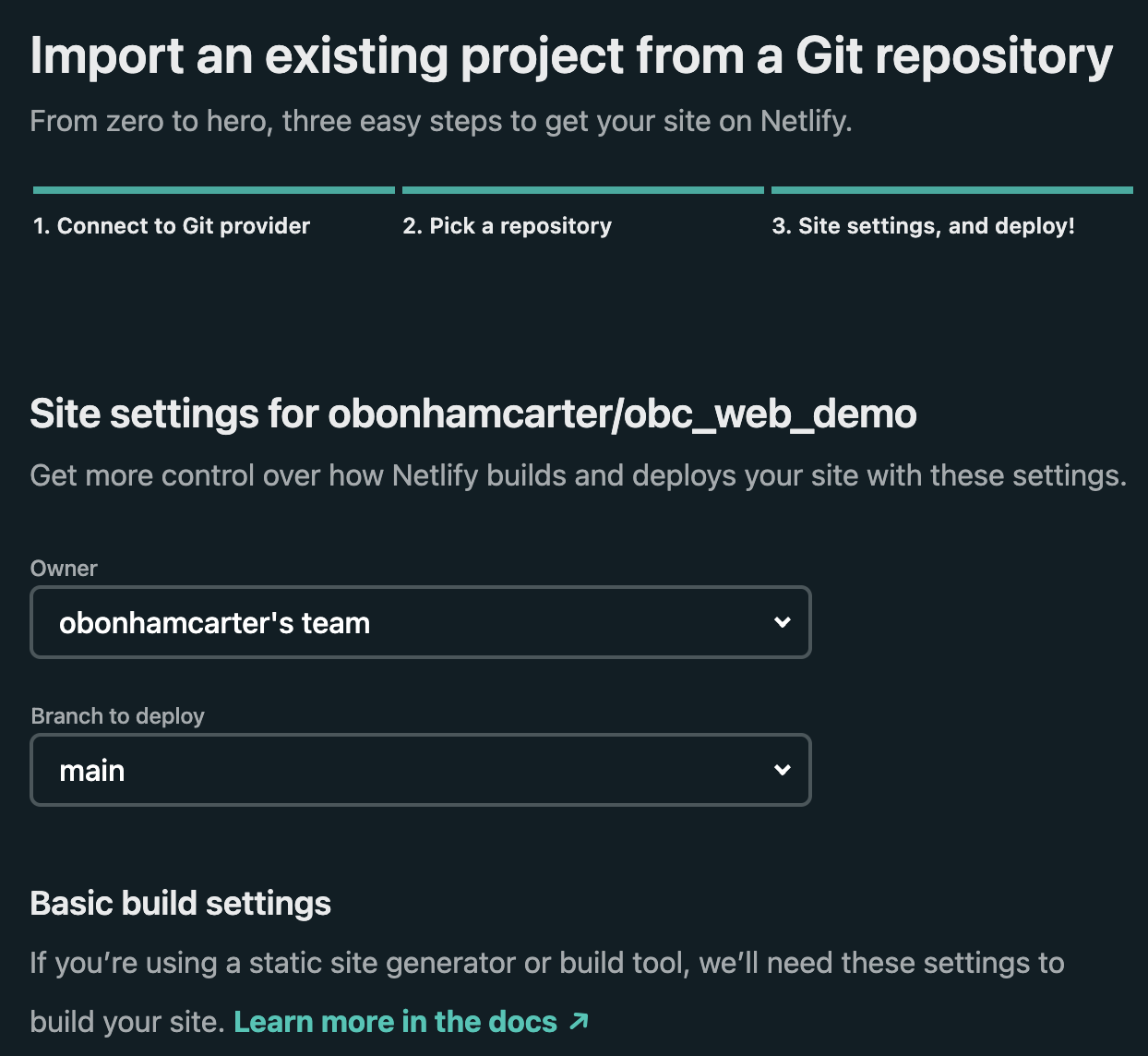Expand the Branch to deploy dropdown showing main
Image resolution: width=1148 pixels, height=1056 pixels.
point(420,770)
